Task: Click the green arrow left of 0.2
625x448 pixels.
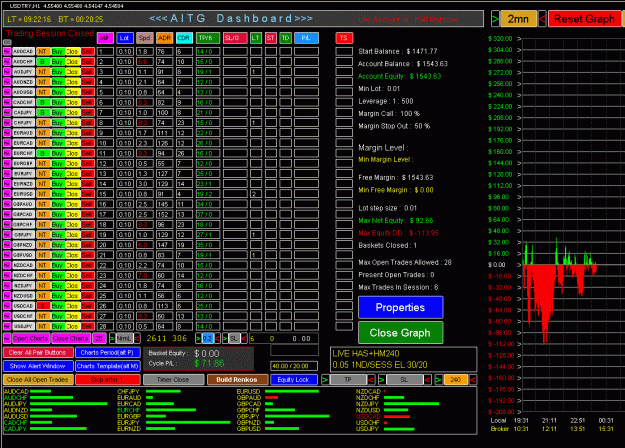Action: click(198, 338)
